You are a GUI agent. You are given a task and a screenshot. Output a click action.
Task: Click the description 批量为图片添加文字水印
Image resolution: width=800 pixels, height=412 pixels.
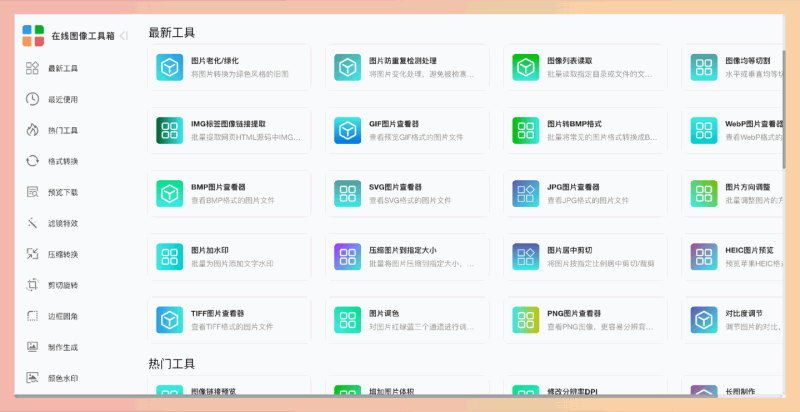(x=232, y=264)
